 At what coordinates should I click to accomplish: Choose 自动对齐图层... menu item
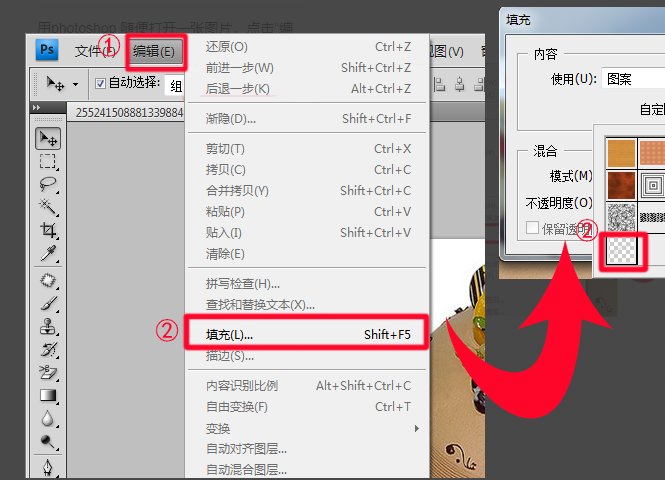coord(308,449)
